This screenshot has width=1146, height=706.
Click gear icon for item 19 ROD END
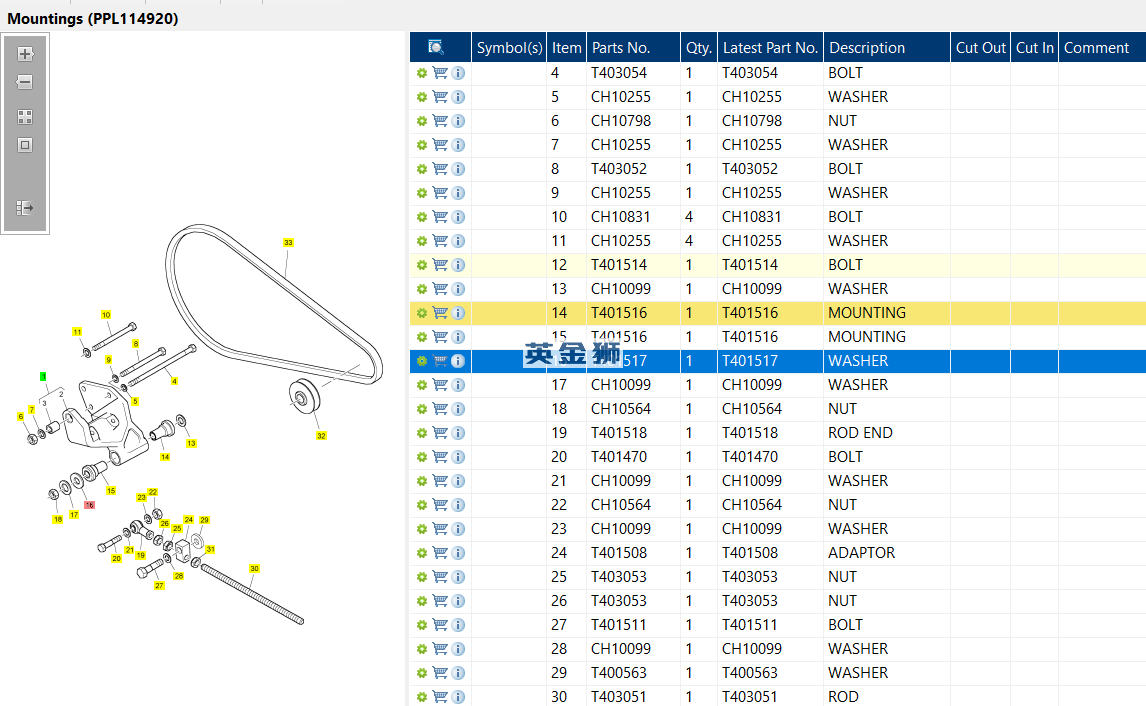click(422, 433)
